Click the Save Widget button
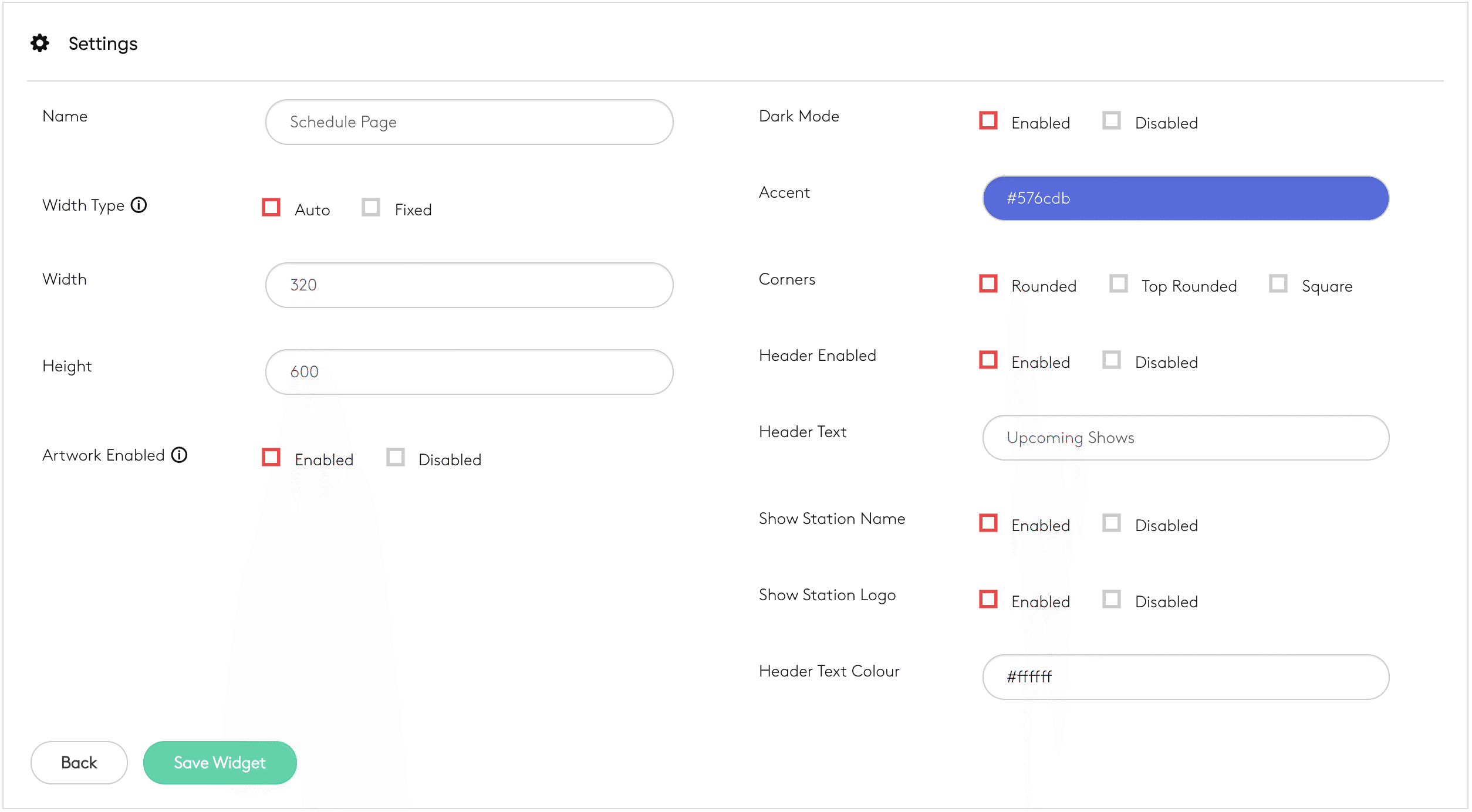 (x=220, y=762)
